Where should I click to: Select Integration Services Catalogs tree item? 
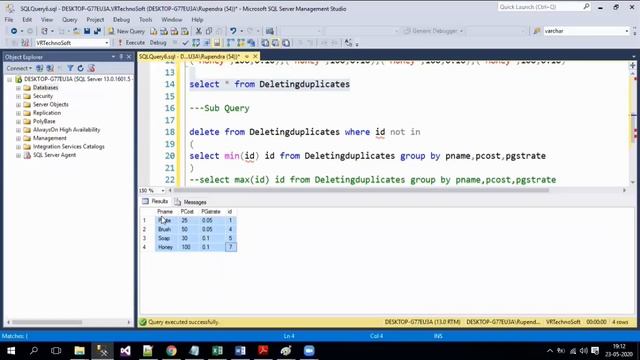tap(69, 147)
